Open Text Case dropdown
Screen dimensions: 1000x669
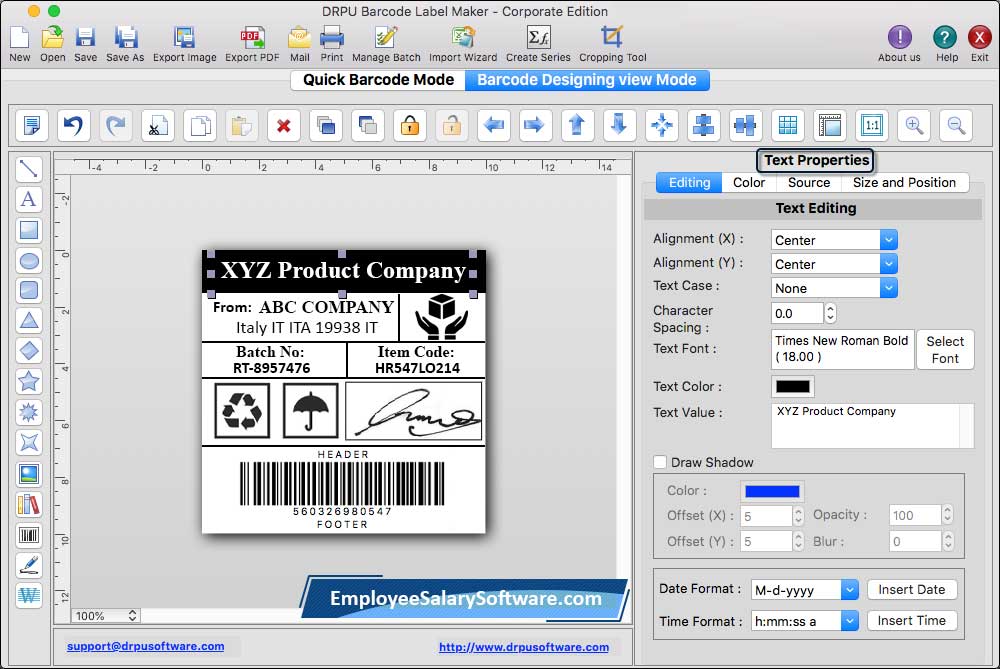[834, 288]
